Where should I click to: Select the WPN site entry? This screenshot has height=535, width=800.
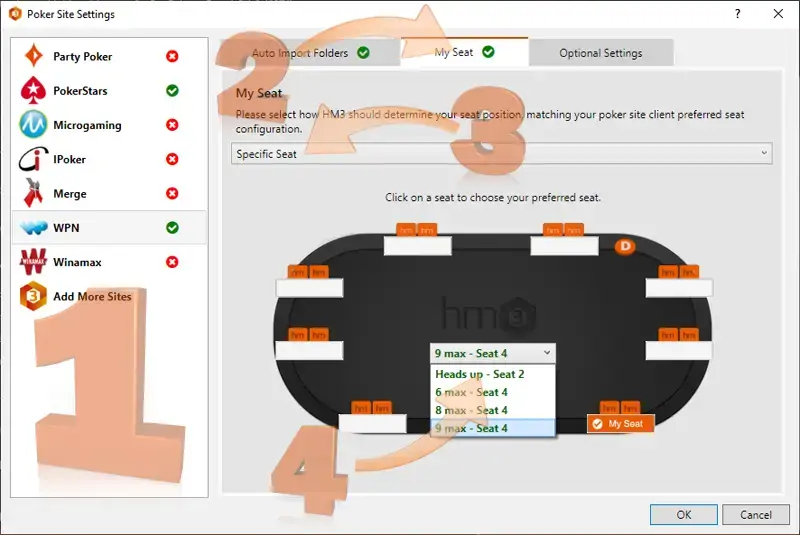[109, 227]
